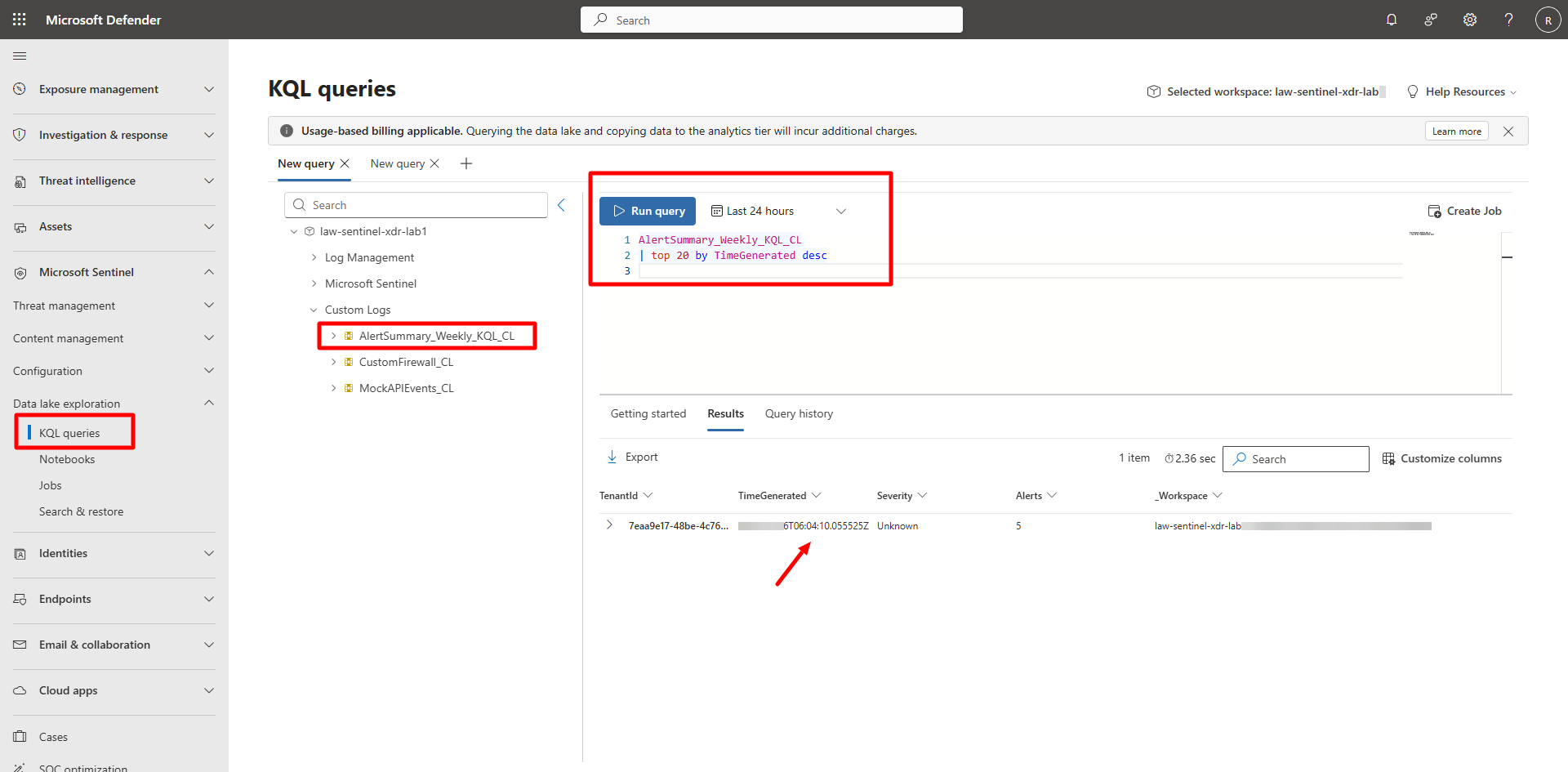Open the help question mark icon
Image resolution: width=1568 pixels, height=772 pixels.
click(1509, 20)
